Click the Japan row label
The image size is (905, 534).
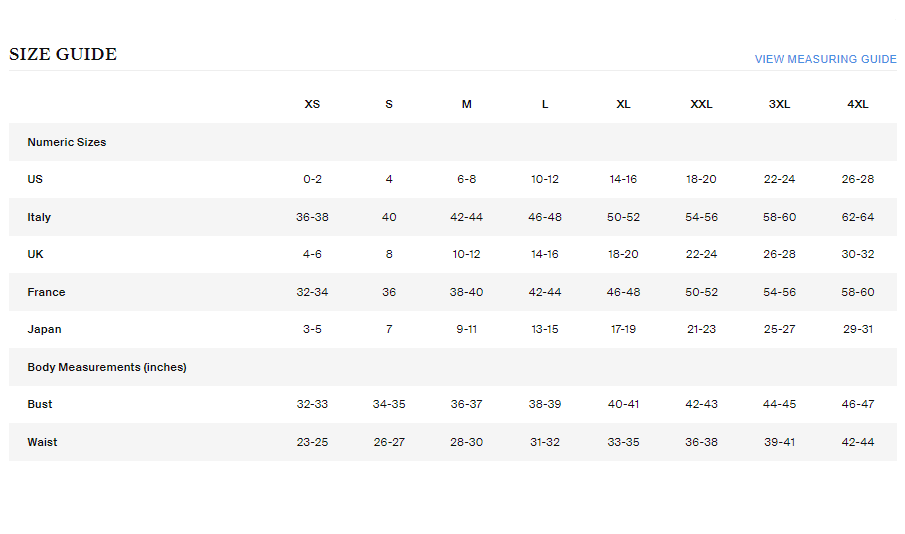(x=44, y=329)
